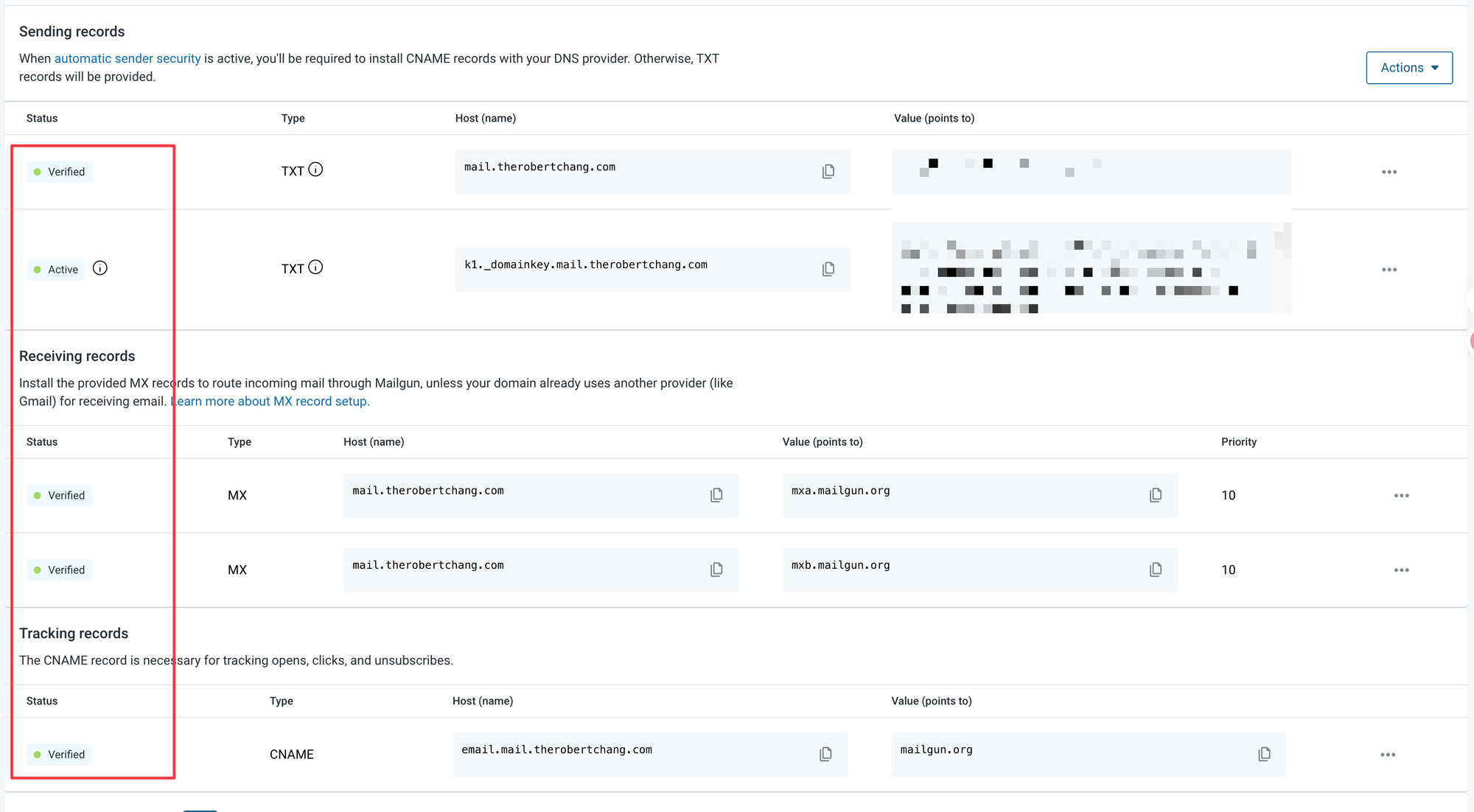Open more options for mail.therobertchang.com TXT record
The width and height of the screenshot is (1474, 812).
[1389, 172]
